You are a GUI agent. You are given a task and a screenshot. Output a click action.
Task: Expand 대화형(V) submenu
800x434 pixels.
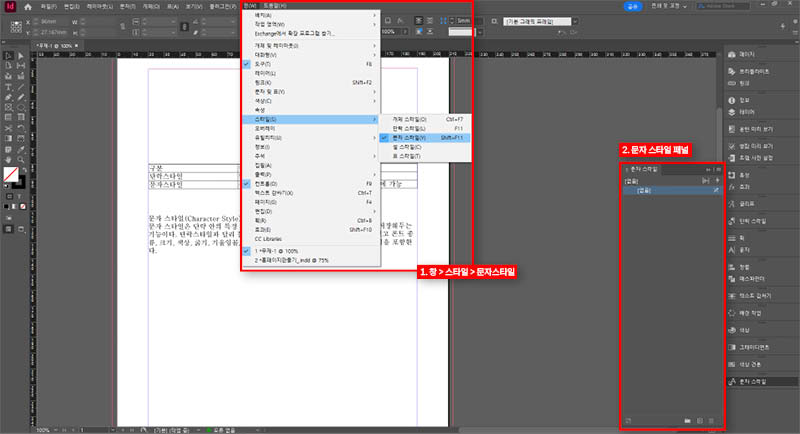coord(311,55)
